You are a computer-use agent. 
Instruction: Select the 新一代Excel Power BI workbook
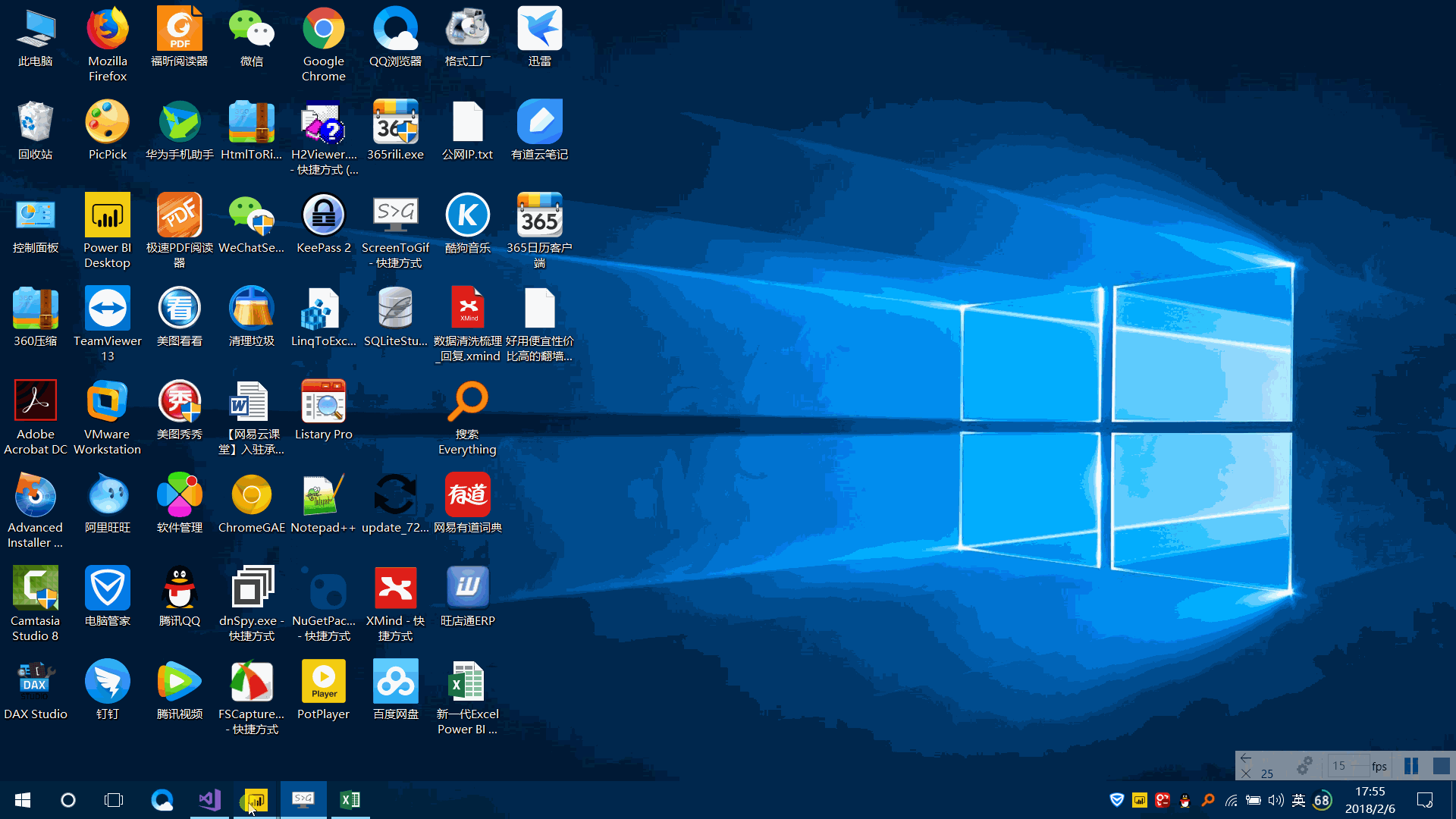(x=468, y=697)
